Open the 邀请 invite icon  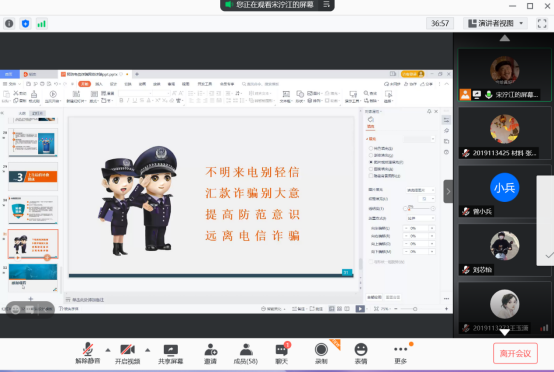pyautogui.click(x=211, y=353)
